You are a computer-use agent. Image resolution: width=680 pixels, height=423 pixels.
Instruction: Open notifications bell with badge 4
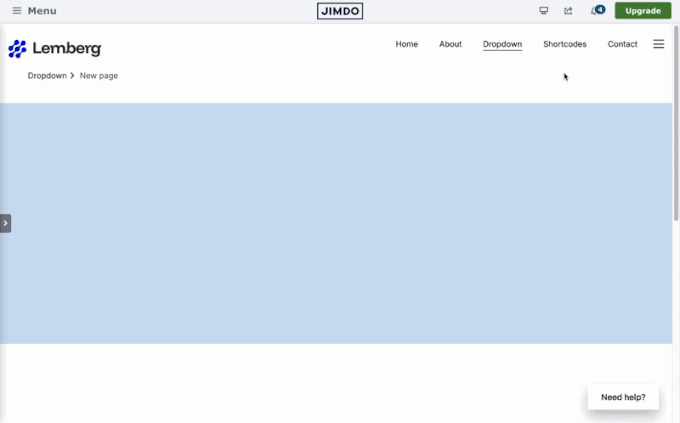(597, 10)
